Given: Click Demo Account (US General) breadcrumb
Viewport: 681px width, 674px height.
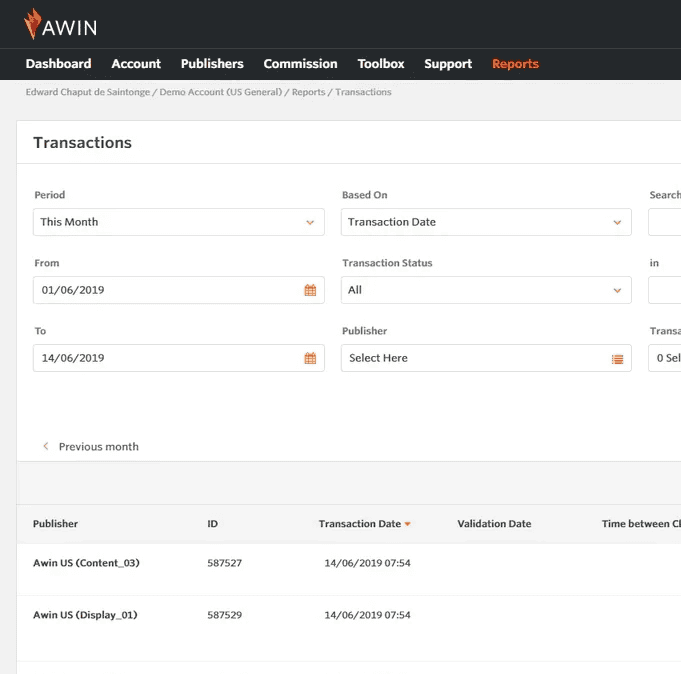Looking at the screenshot, I should 221,92.
